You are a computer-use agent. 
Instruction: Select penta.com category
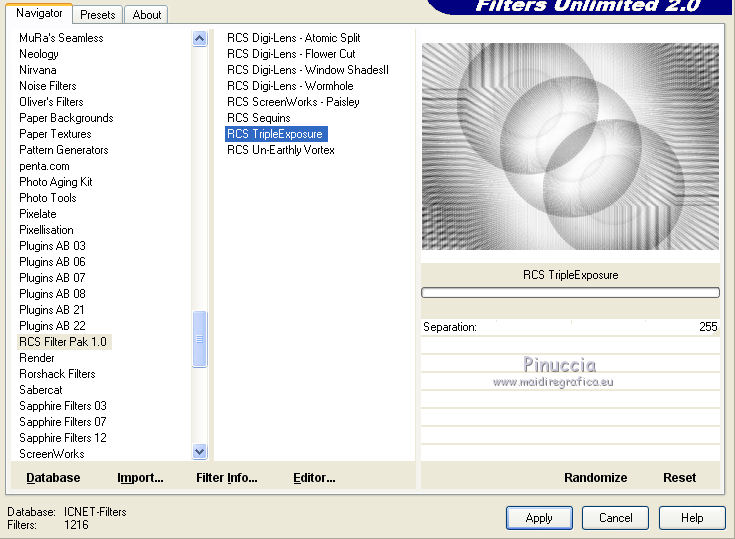tap(44, 166)
